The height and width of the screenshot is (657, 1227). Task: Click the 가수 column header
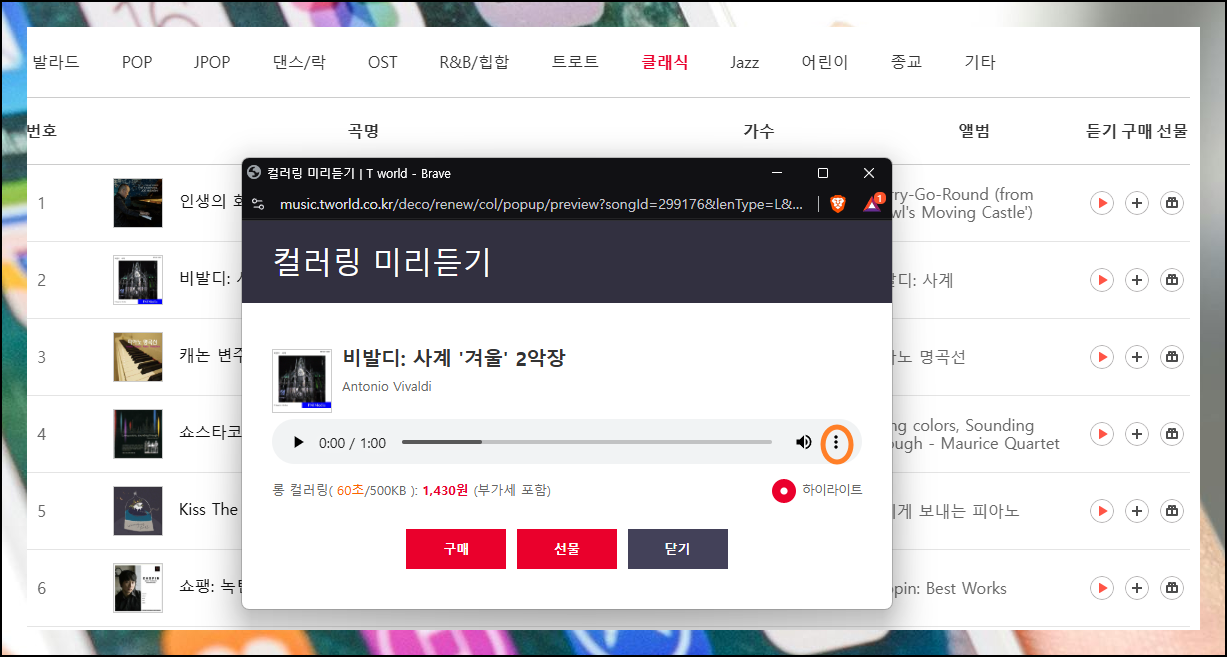click(x=759, y=131)
